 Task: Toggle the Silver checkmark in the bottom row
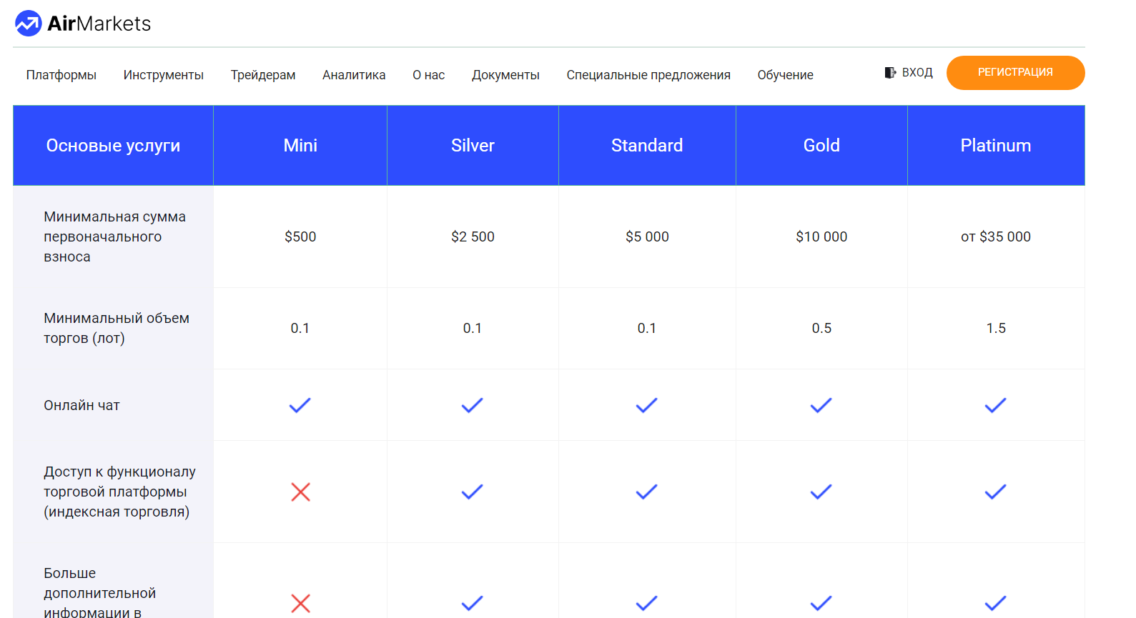coord(471,603)
